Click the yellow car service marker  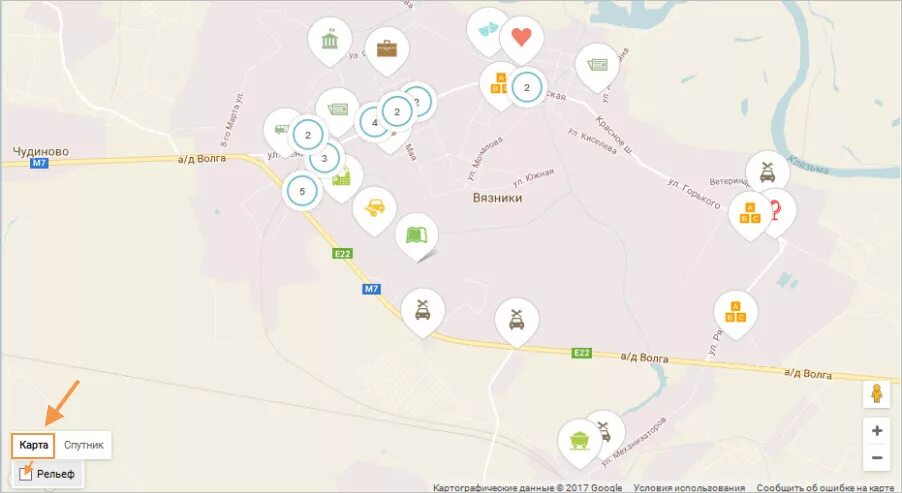pyautogui.click(x=374, y=208)
